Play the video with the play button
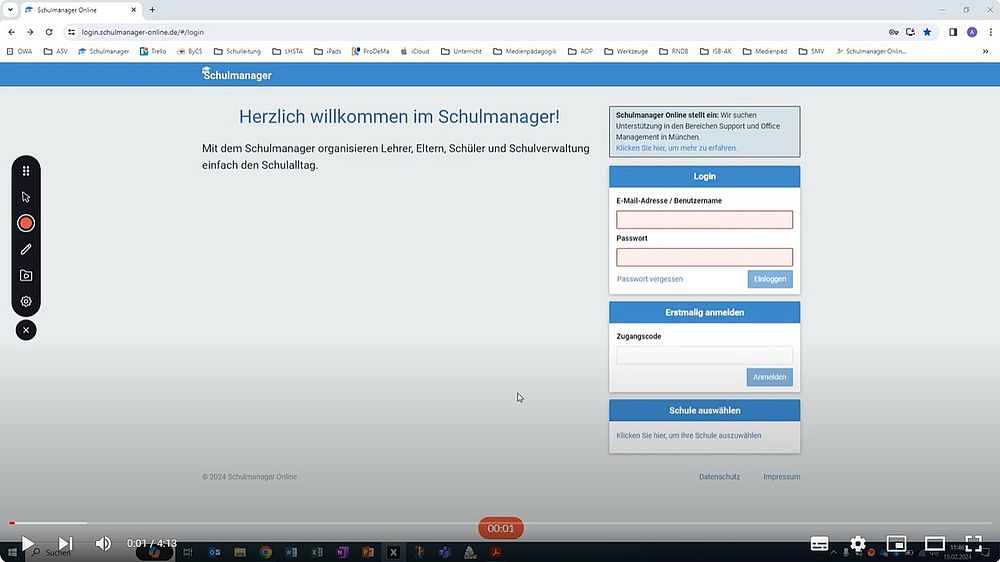The image size is (1000, 562). click(27, 544)
